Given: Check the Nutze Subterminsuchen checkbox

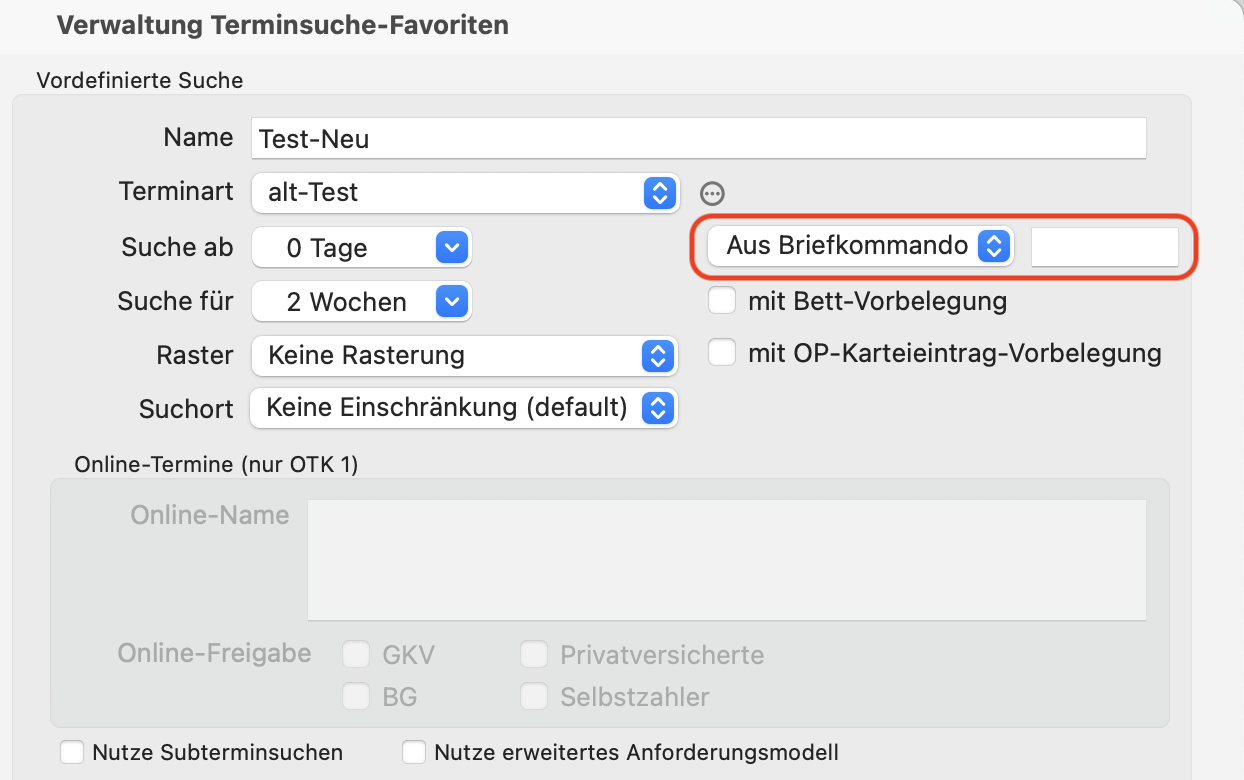Looking at the screenshot, I should point(72,752).
